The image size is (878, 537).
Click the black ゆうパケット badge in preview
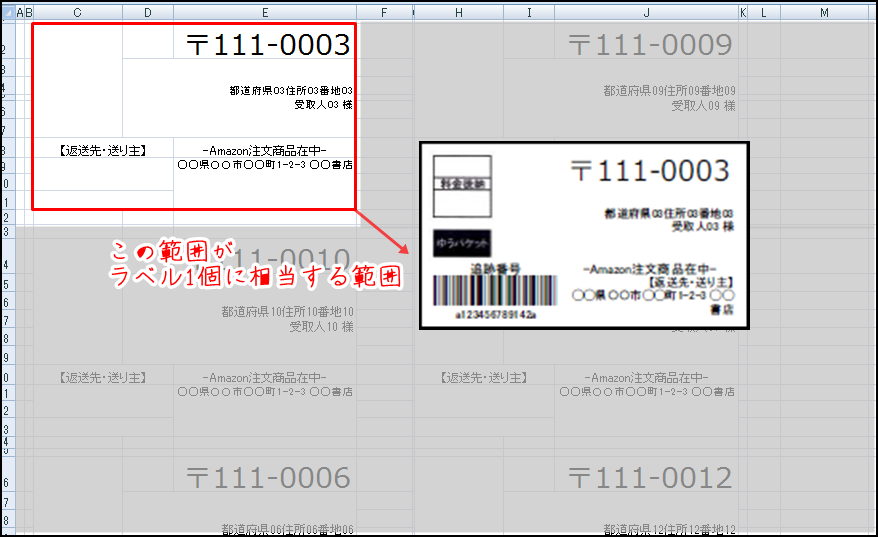coord(460,243)
